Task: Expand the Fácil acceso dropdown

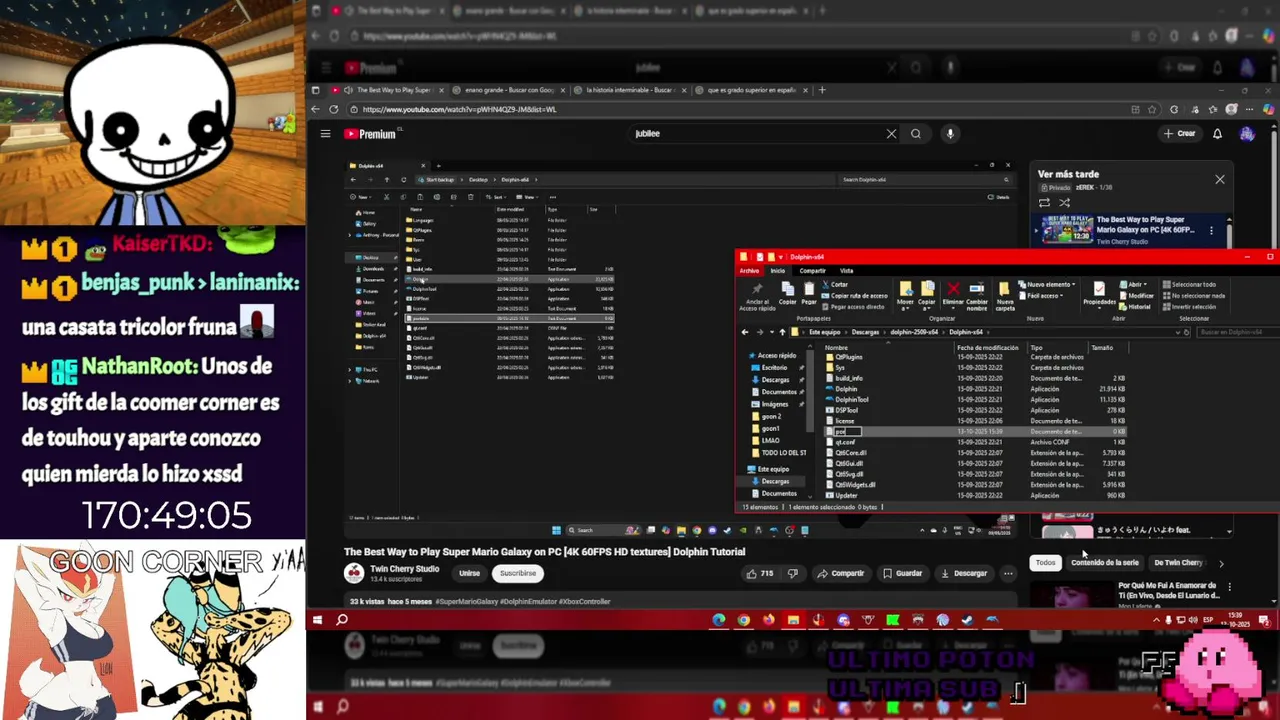Action: tap(1040, 296)
